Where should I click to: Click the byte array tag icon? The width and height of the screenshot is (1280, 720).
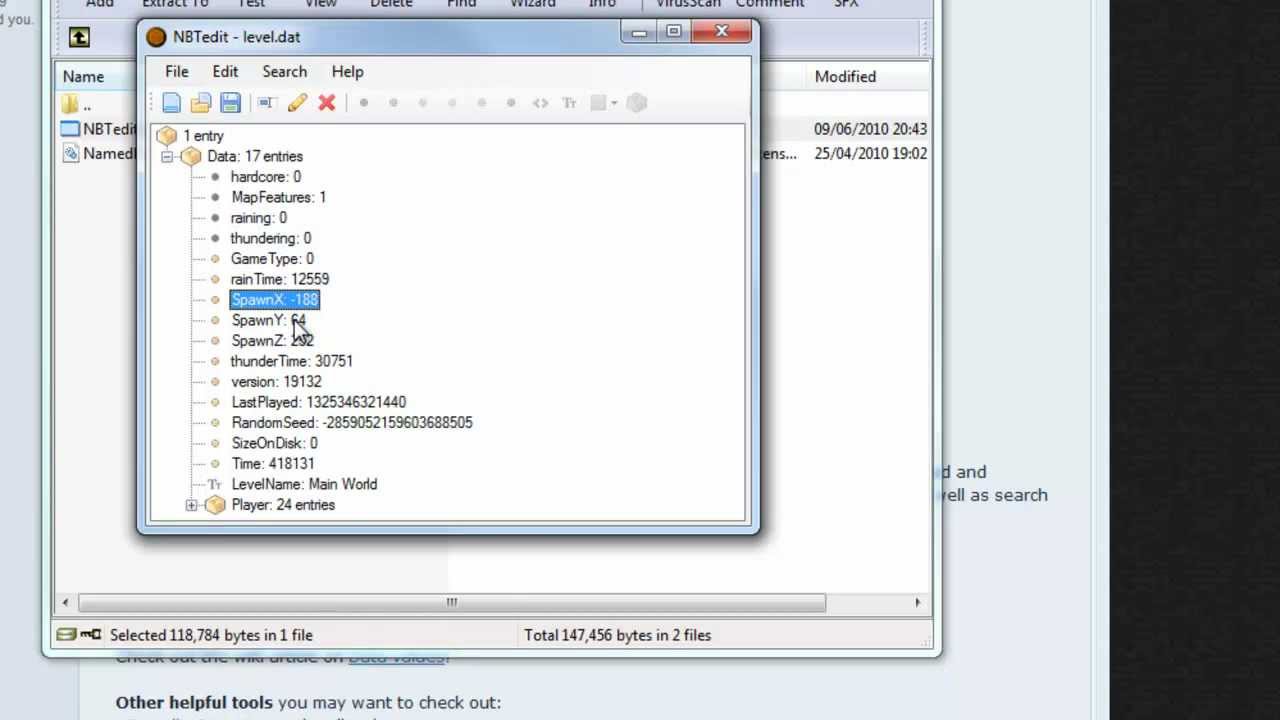pos(540,103)
